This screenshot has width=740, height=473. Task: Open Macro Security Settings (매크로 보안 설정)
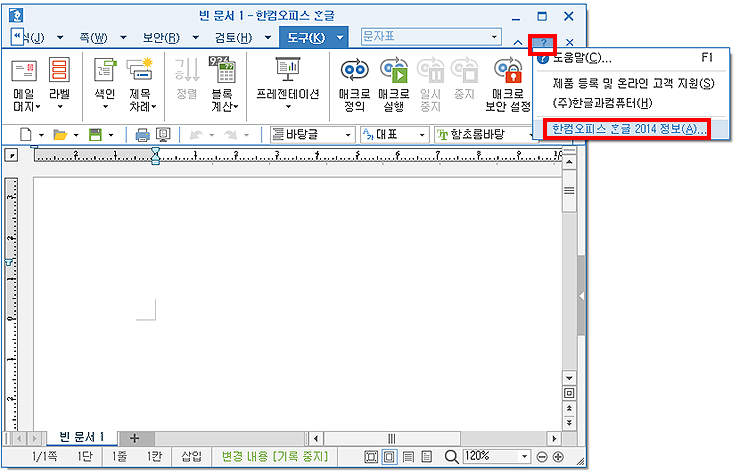(x=508, y=84)
